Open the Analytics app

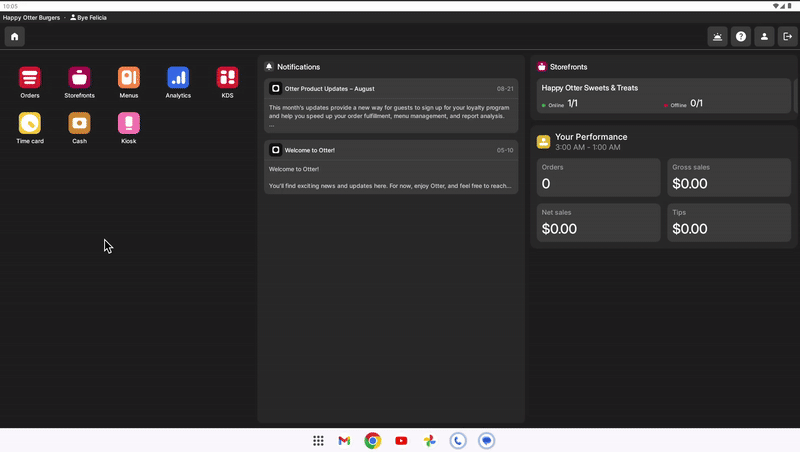[178, 78]
